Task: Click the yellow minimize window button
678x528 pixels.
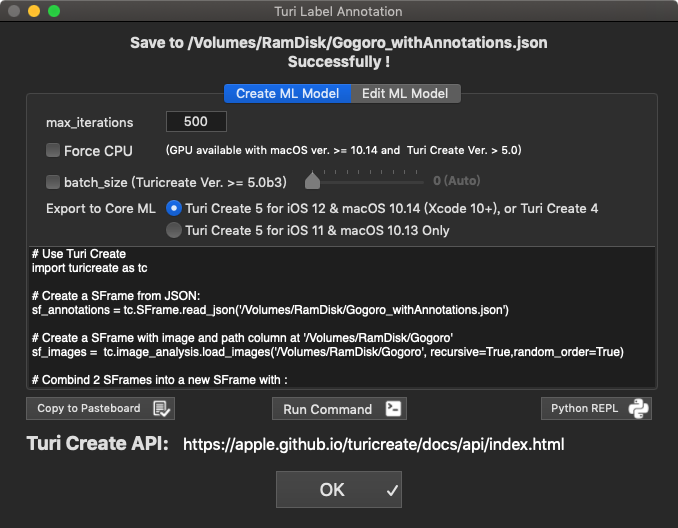Action: click(34, 11)
